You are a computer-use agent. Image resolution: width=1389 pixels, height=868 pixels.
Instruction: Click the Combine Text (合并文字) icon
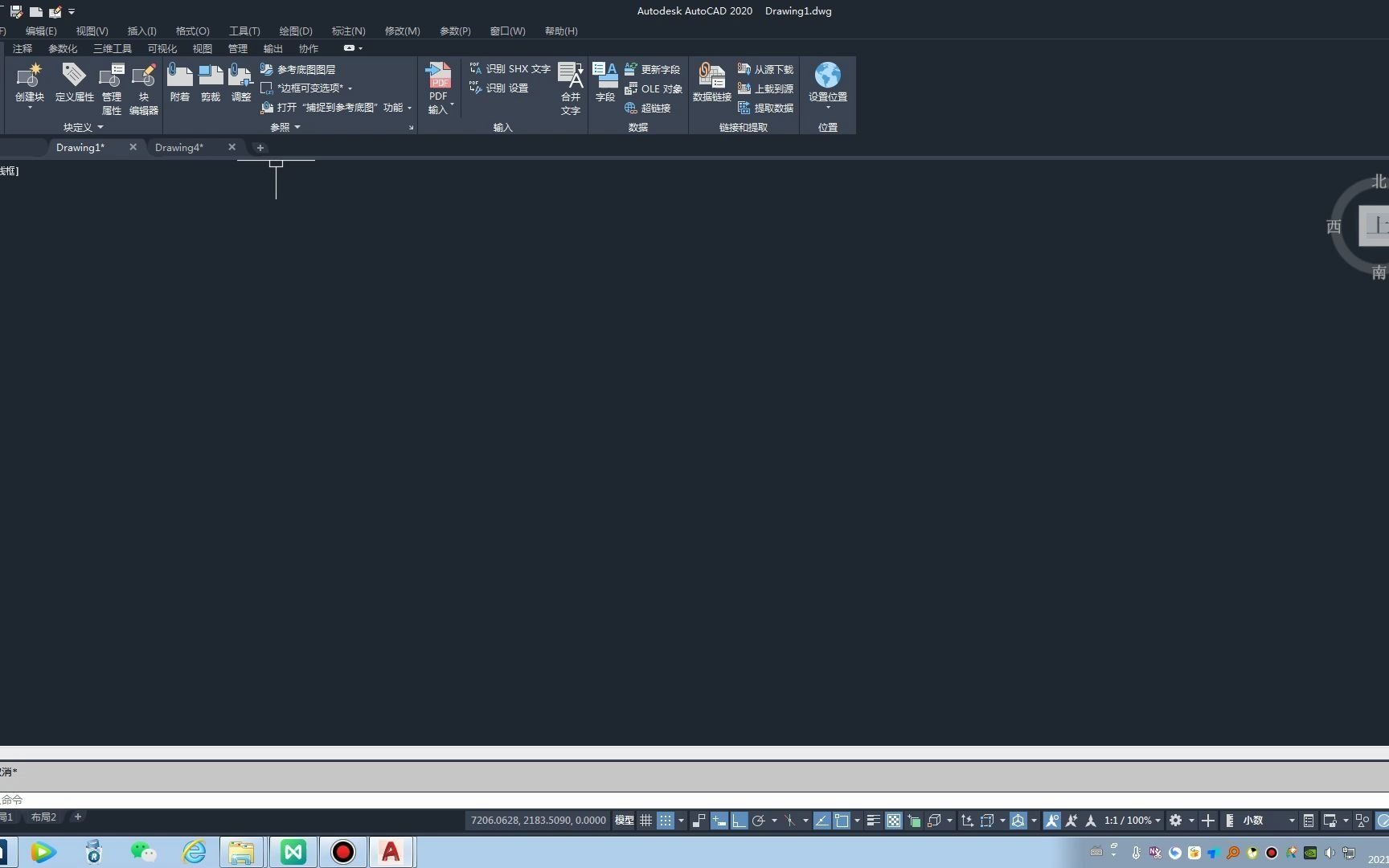click(x=571, y=88)
